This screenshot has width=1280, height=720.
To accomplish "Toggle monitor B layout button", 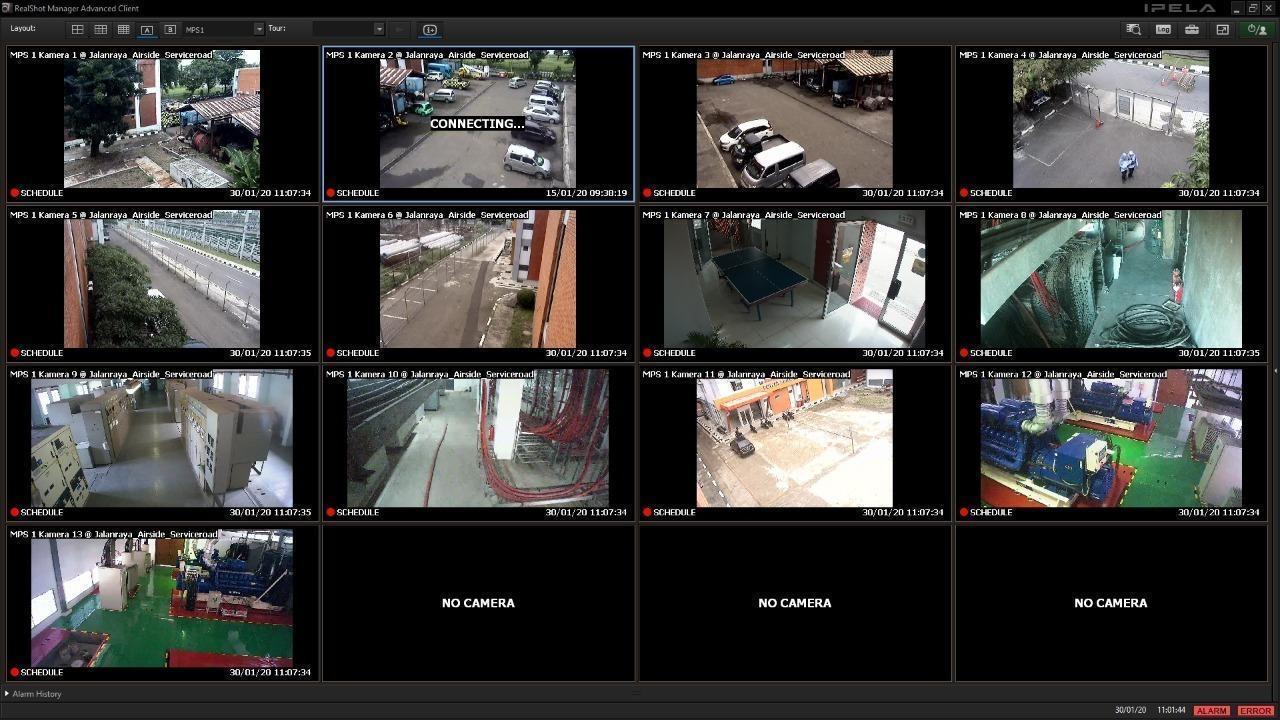I will [x=170, y=30].
